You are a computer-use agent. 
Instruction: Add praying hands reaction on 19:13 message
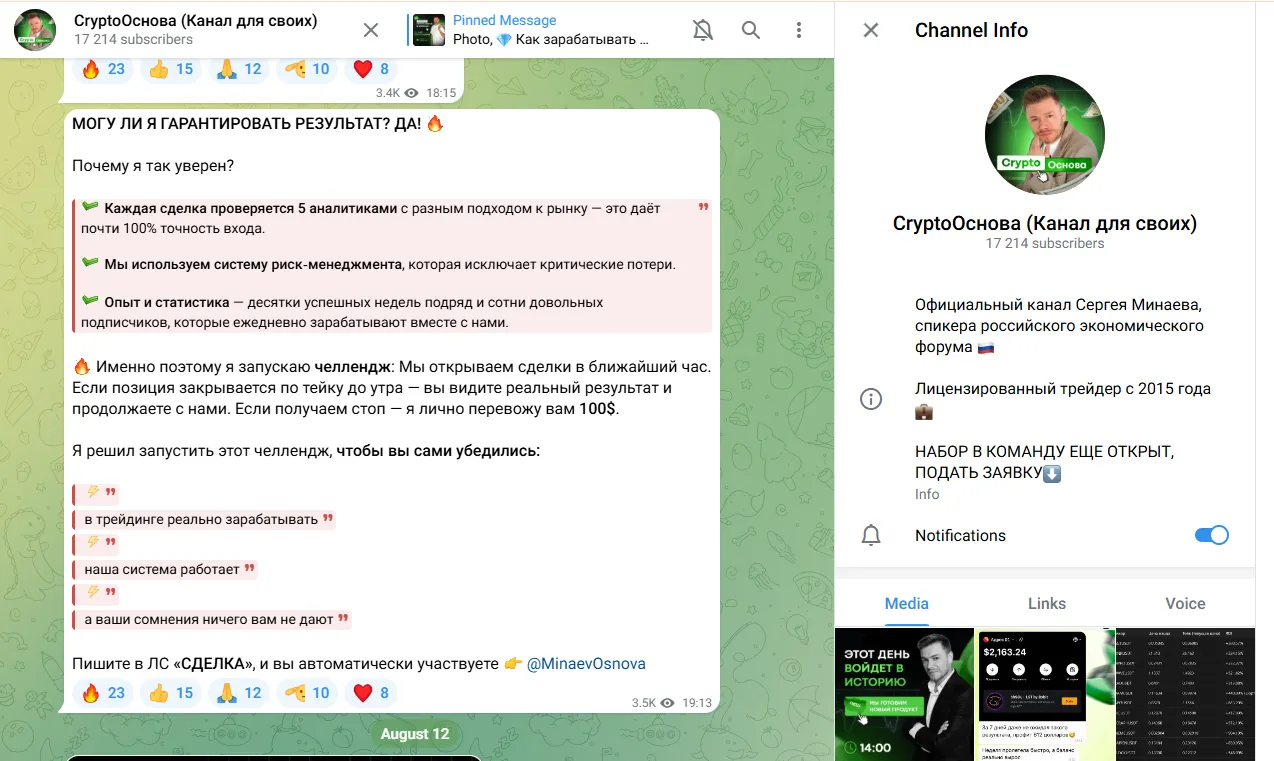pyautogui.click(x=239, y=692)
